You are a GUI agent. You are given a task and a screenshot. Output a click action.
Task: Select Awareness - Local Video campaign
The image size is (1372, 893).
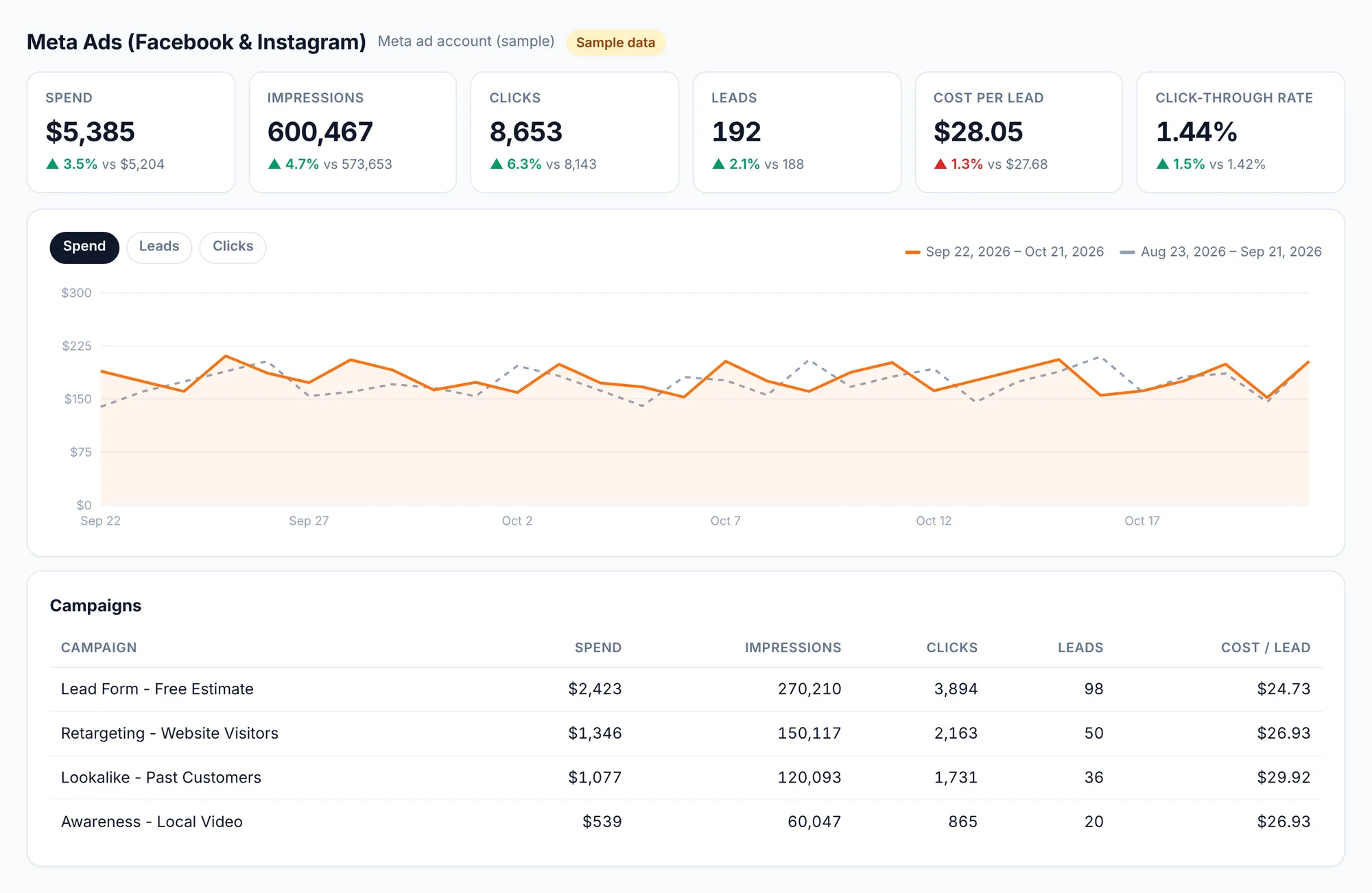tap(686, 822)
